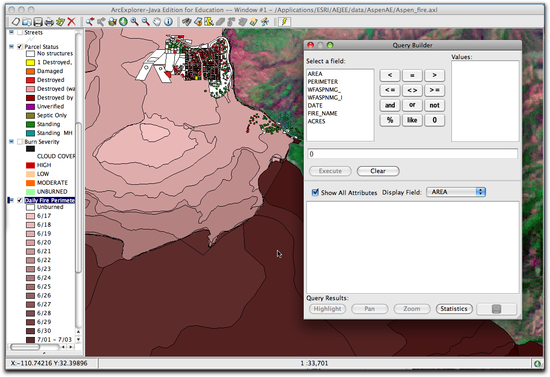The width and height of the screenshot is (550, 377).
Task: Remove the active layer with the red X
Action: point(72,22)
